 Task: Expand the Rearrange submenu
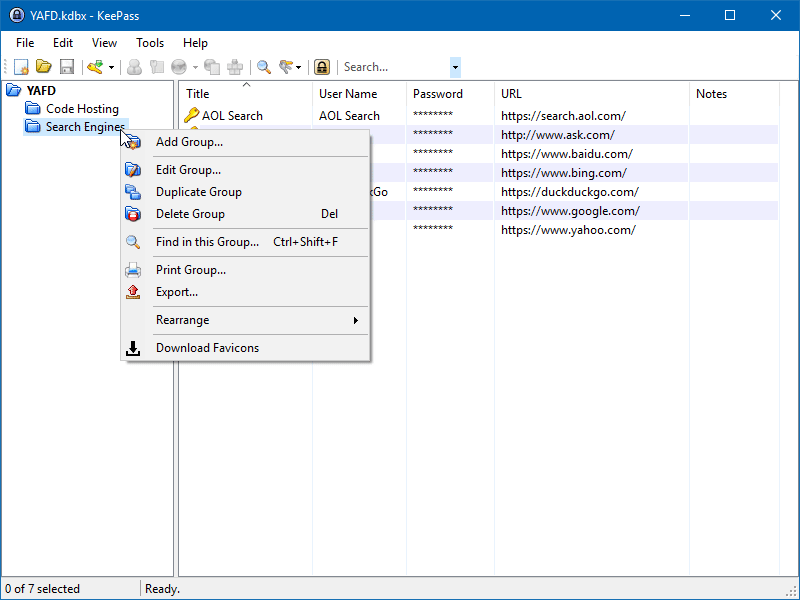point(245,320)
